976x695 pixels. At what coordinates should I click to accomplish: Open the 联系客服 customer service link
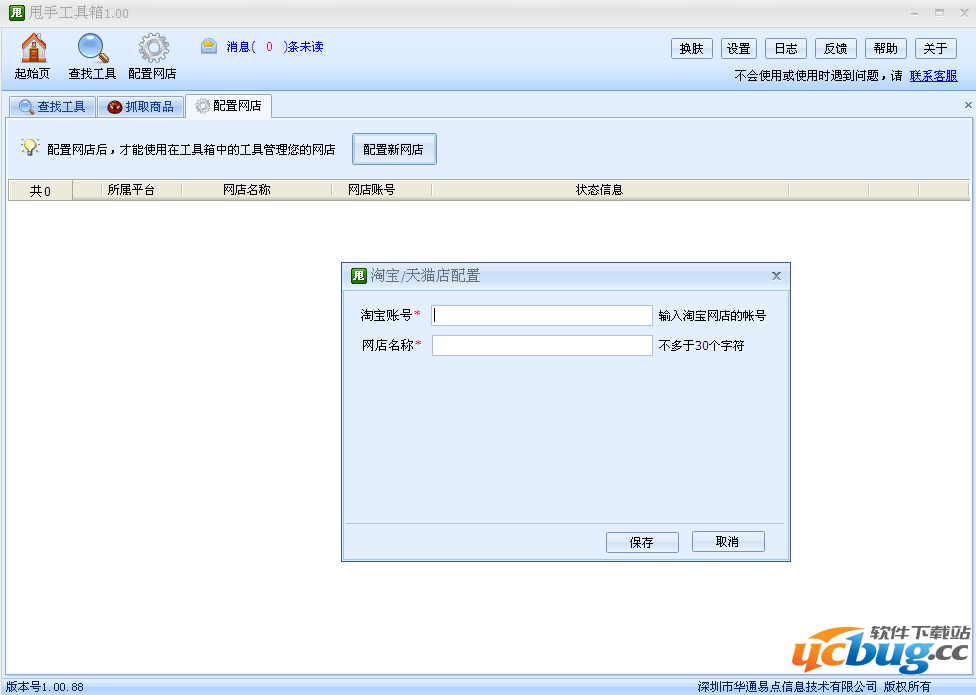(x=933, y=76)
